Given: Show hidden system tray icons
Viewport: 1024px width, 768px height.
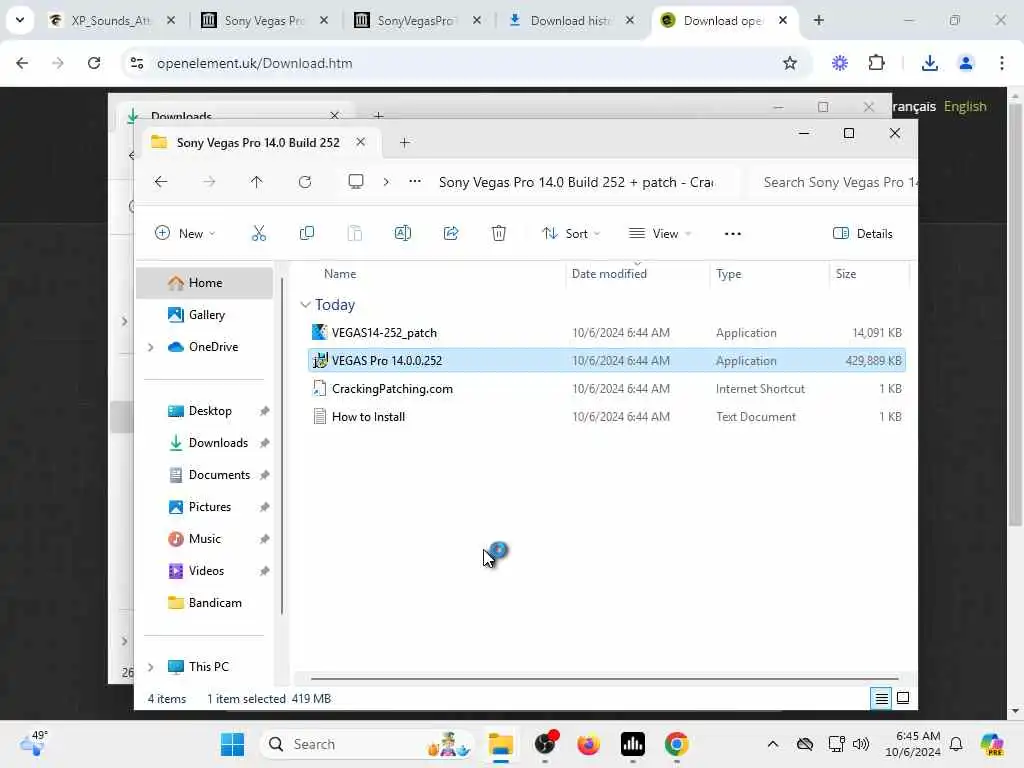Looking at the screenshot, I should tap(773, 744).
